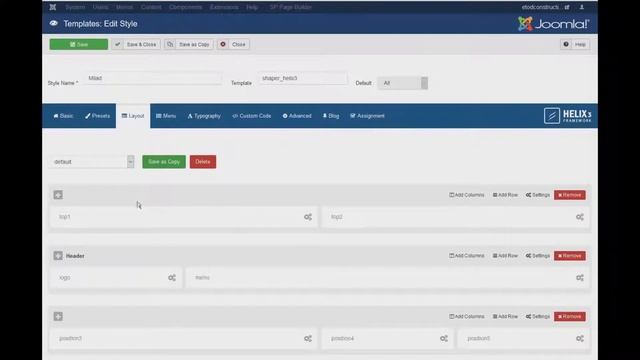Image resolution: width=640 pixels, height=360 pixels.
Task: Click green Save as Copy layout button
Action: pyautogui.click(x=164, y=162)
